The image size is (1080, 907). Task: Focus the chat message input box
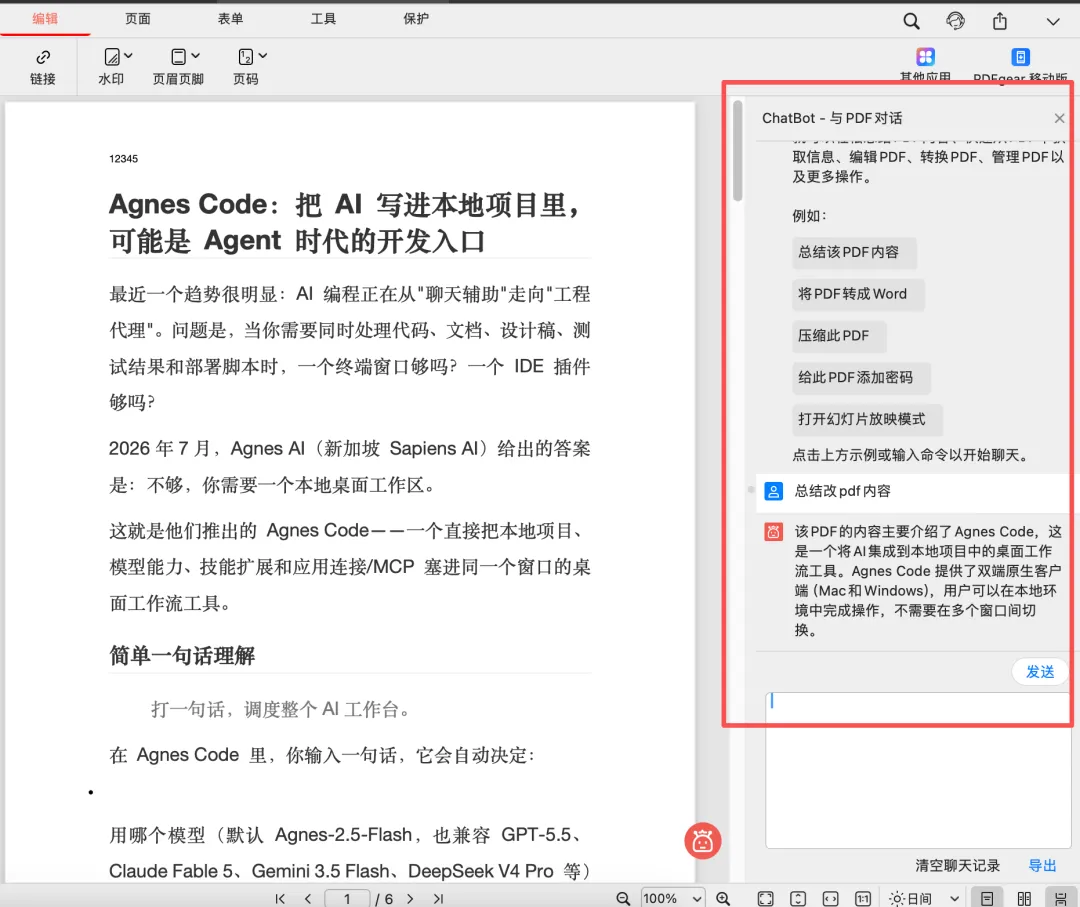(917, 771)
